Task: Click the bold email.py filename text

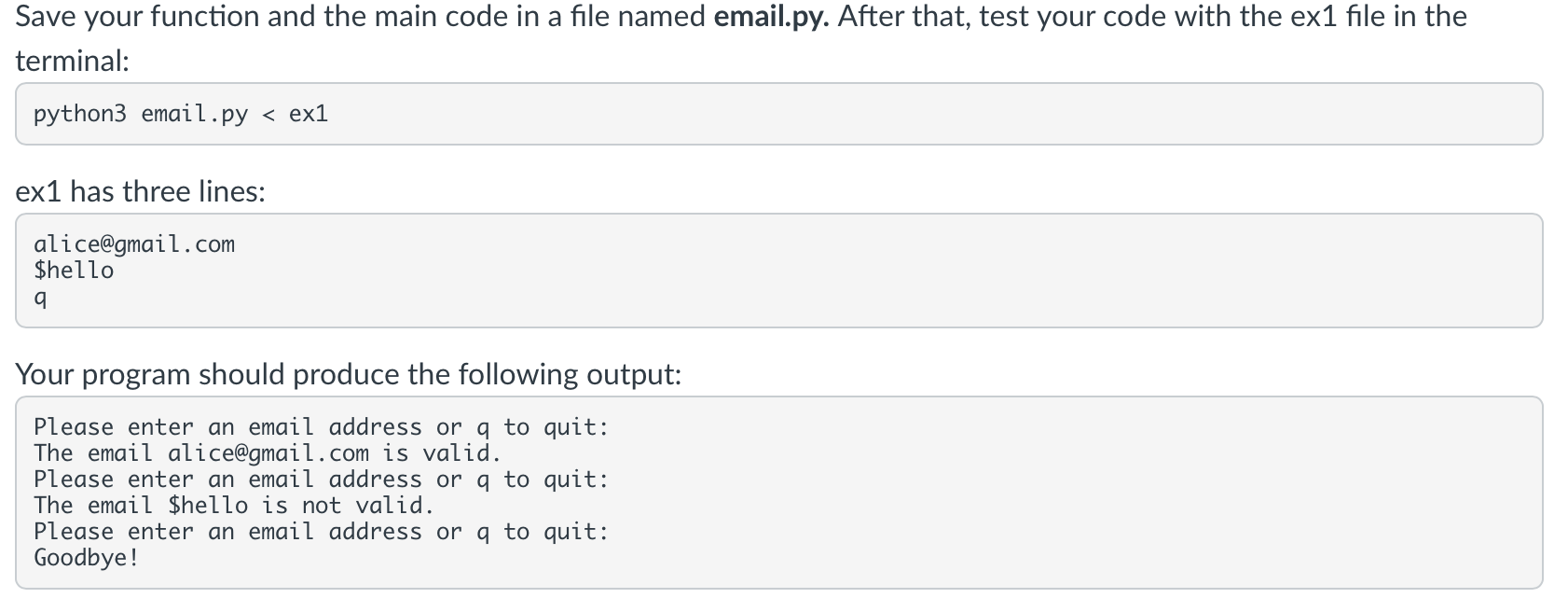Action: (x=771, y=17)
